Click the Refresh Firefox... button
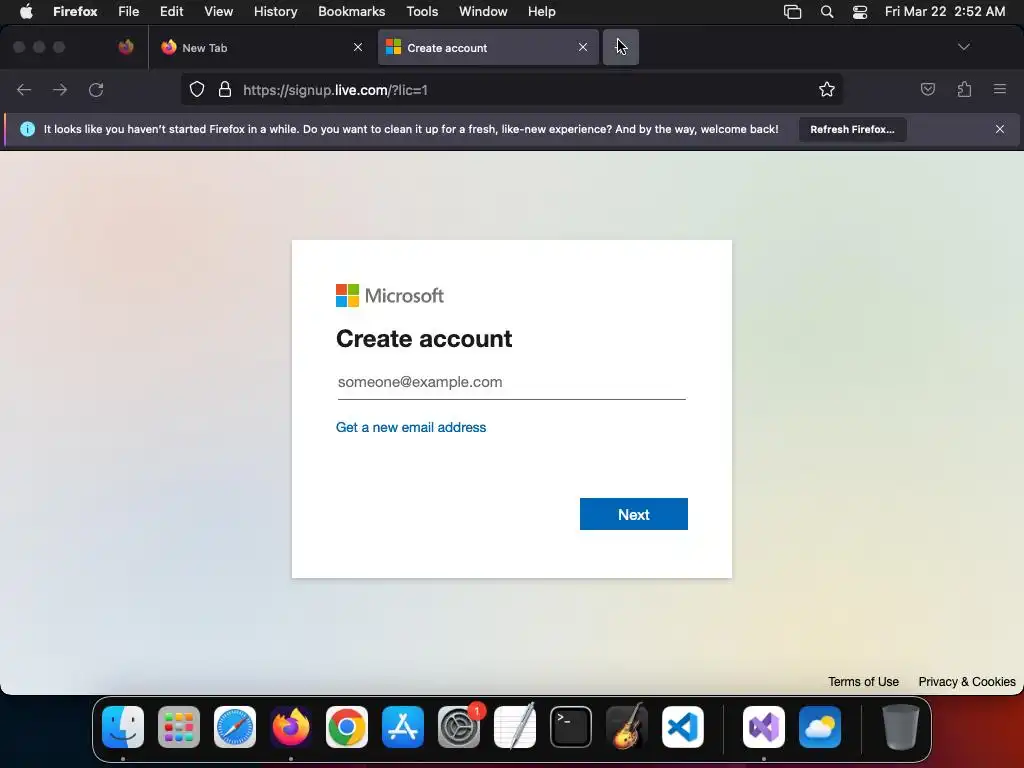 pyautogui.click(x=852, y=129)
